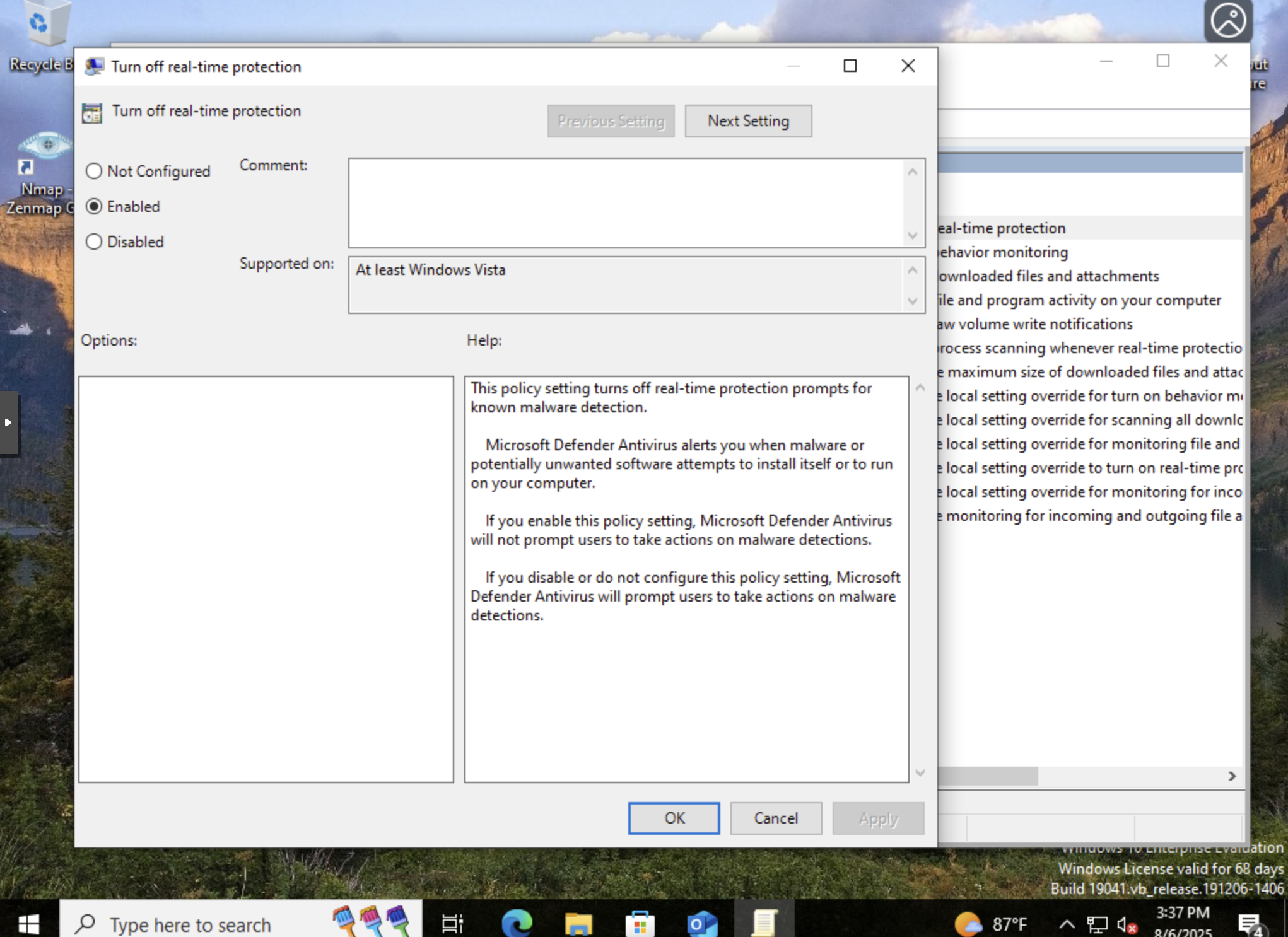Screen dimensions: 1288x937
Task: Select 'local setting override for monitoring file and' row
Action: click(1090, 444)
